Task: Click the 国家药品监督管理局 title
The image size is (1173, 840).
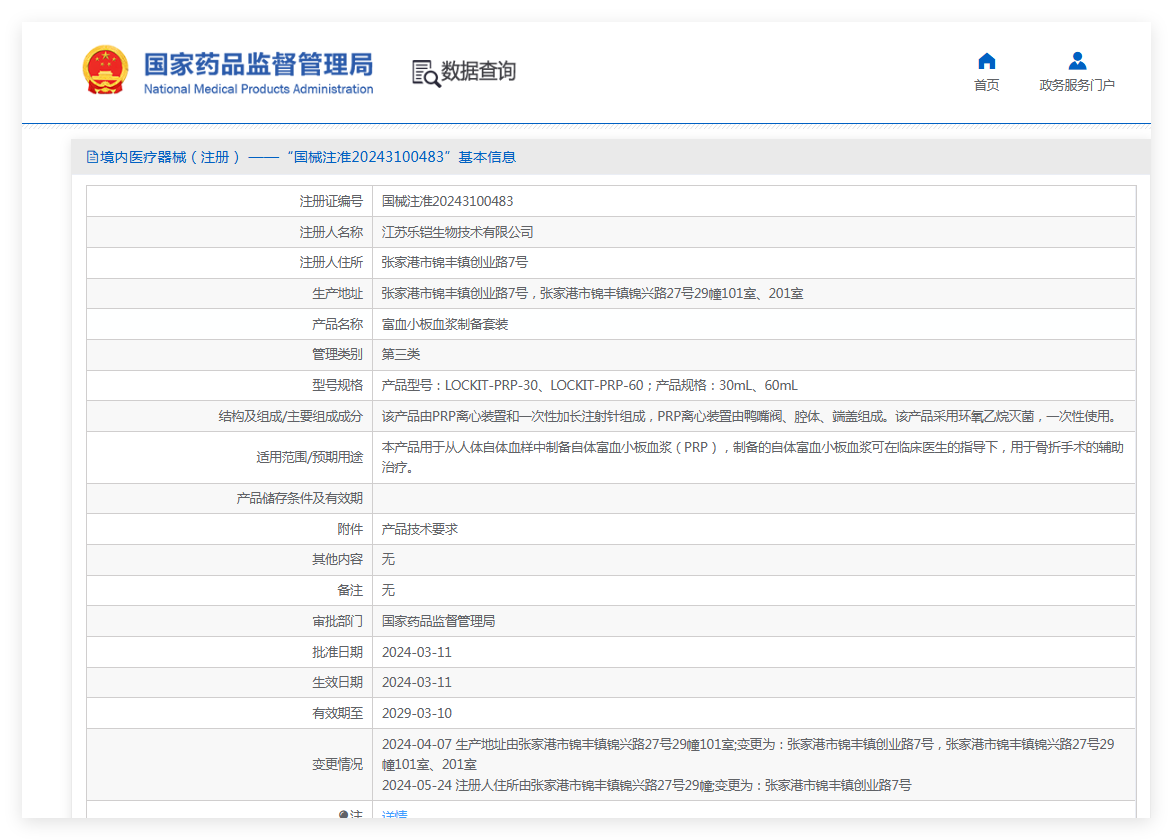Action: coord(258,64)
